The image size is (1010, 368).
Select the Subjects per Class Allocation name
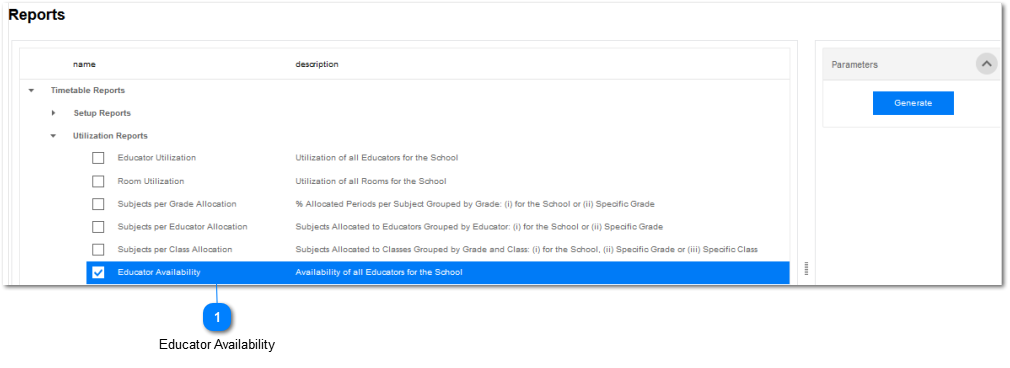click(175, 249)
